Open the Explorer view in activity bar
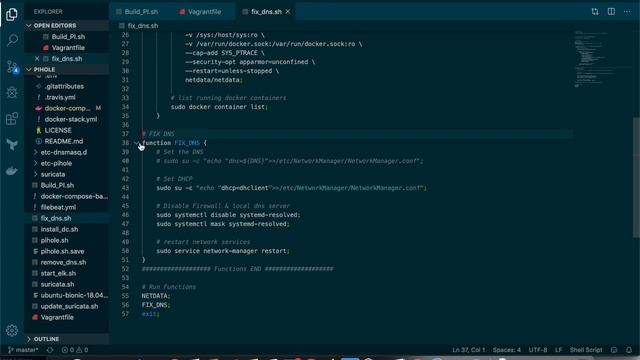The height and width of the screenshot is (360, 640). pyautogui.click(x=12, y=15)
